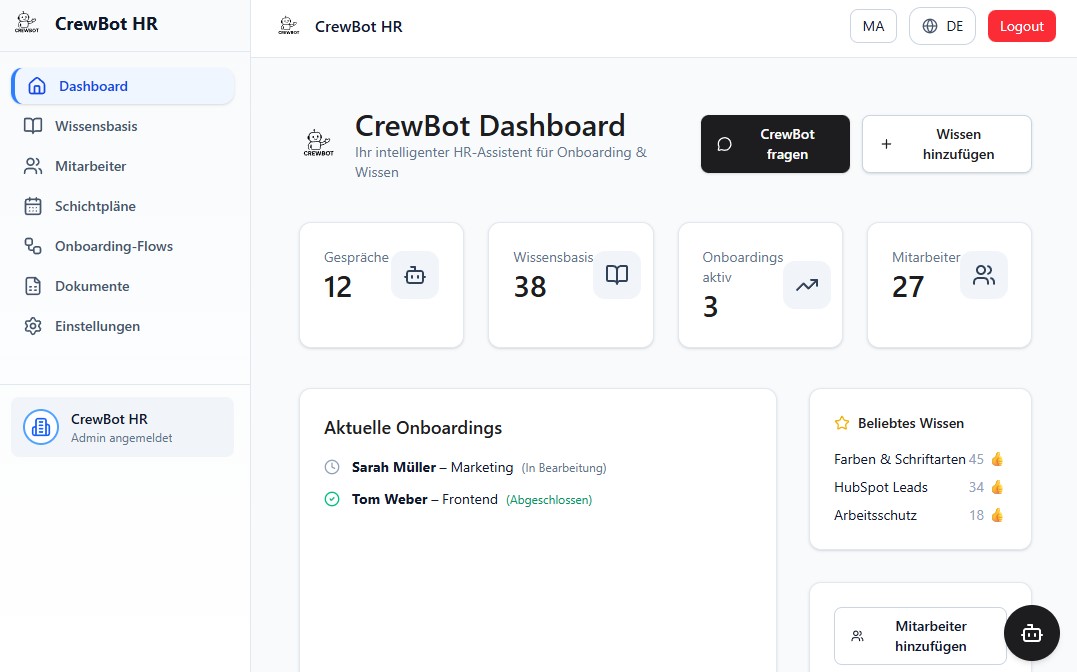Open Schichtpläne from the sidebar
Image resolution: width=1077 pixels, height=672 pixels.
pos(95,206)
